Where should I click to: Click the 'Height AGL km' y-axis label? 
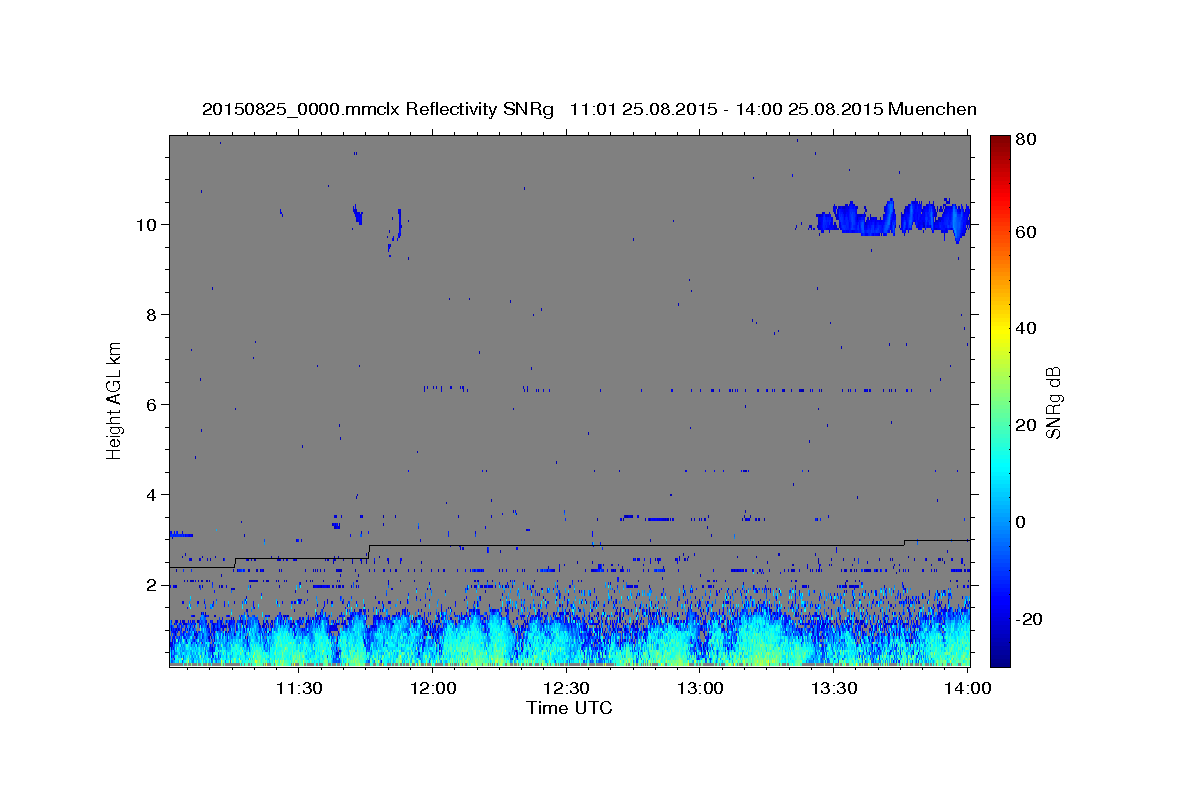(x=115, y=401)
